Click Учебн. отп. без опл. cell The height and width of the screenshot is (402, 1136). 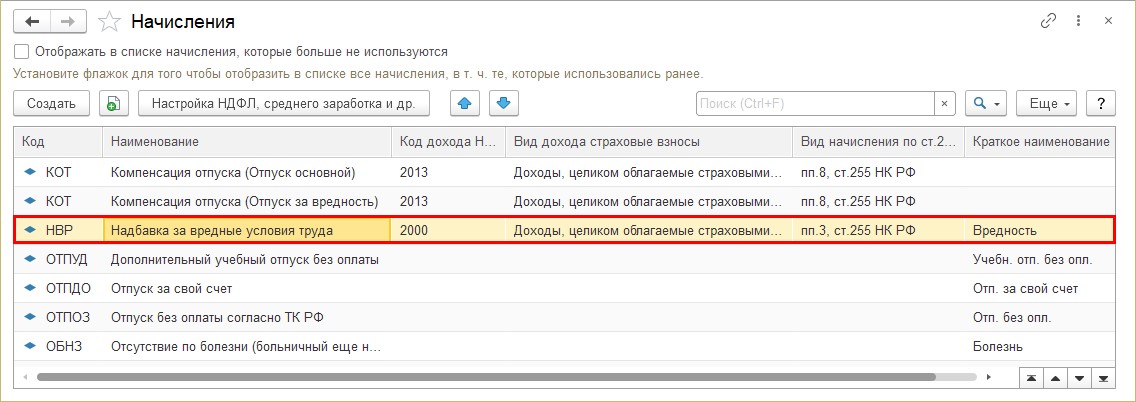coord(1041,259)
